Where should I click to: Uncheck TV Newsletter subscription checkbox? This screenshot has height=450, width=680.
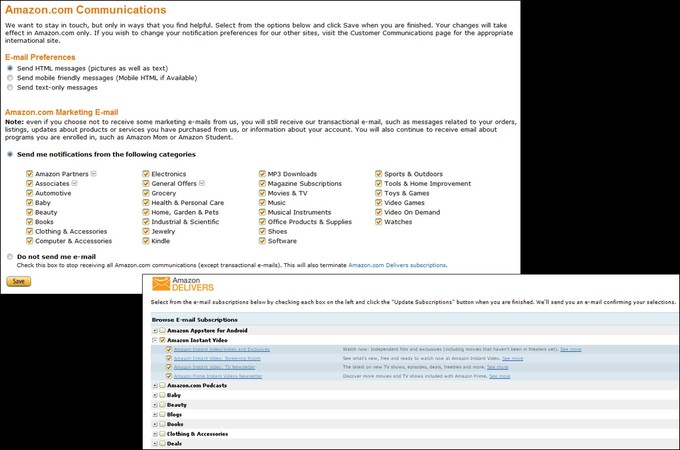[169, 367]
